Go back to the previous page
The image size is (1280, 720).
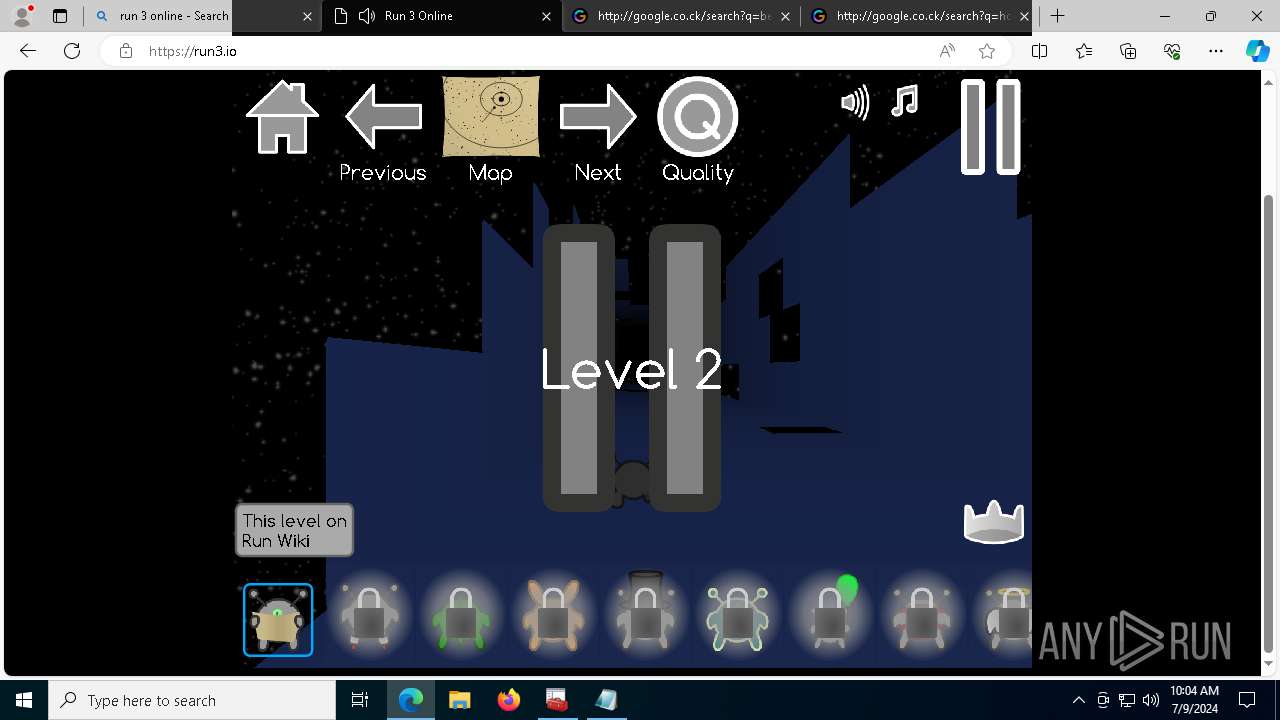tap(28, 51)
